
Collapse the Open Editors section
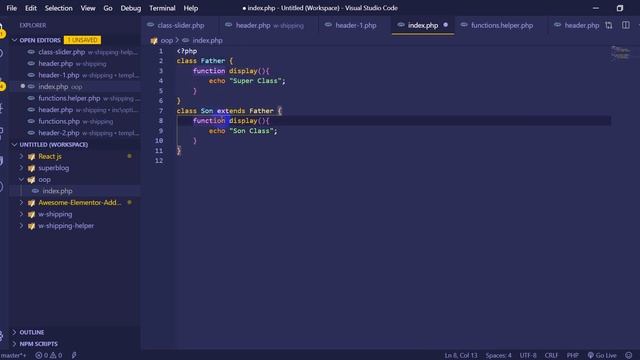(x=15, y=40)
